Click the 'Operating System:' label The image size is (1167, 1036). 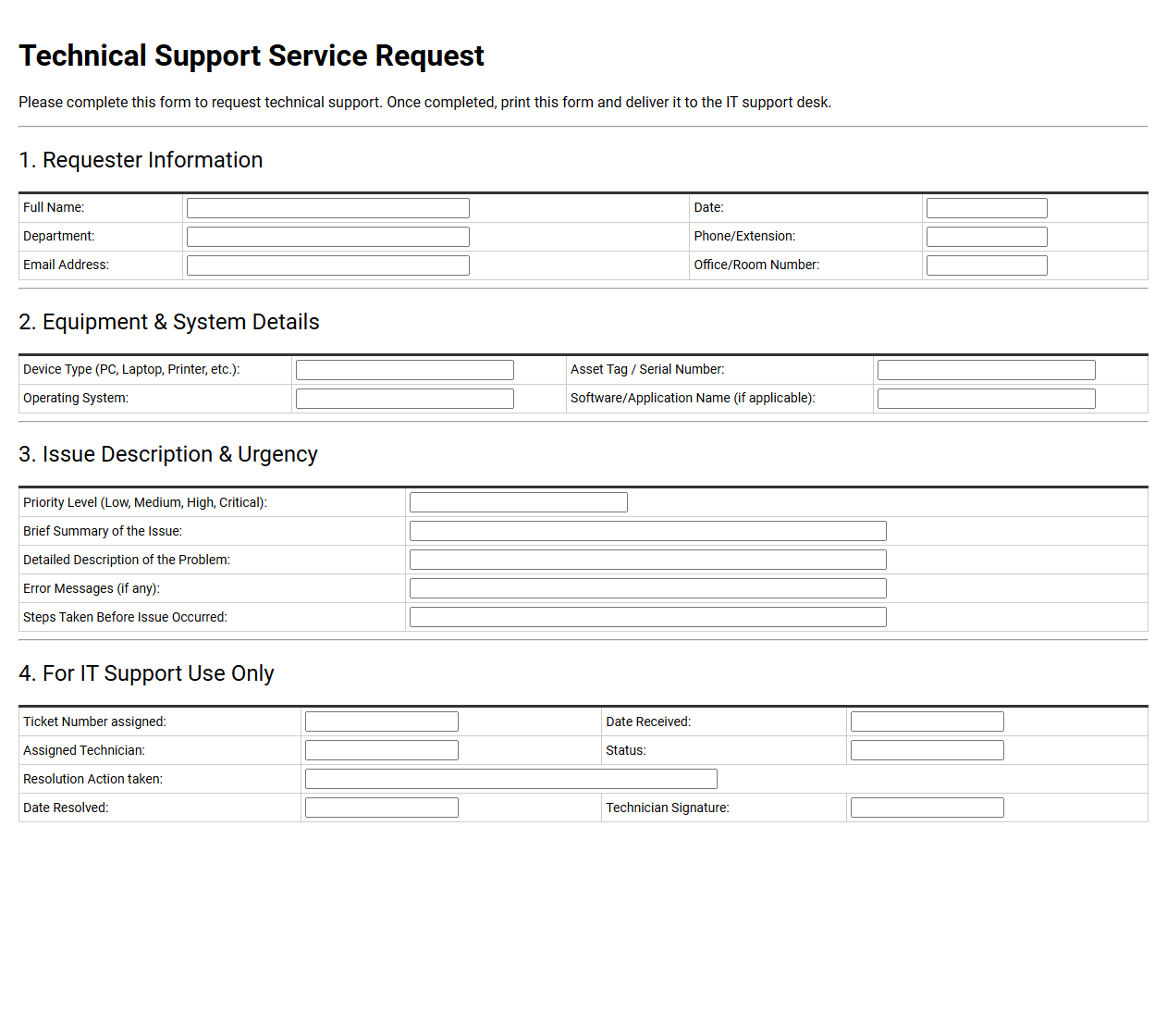(76, 399)
